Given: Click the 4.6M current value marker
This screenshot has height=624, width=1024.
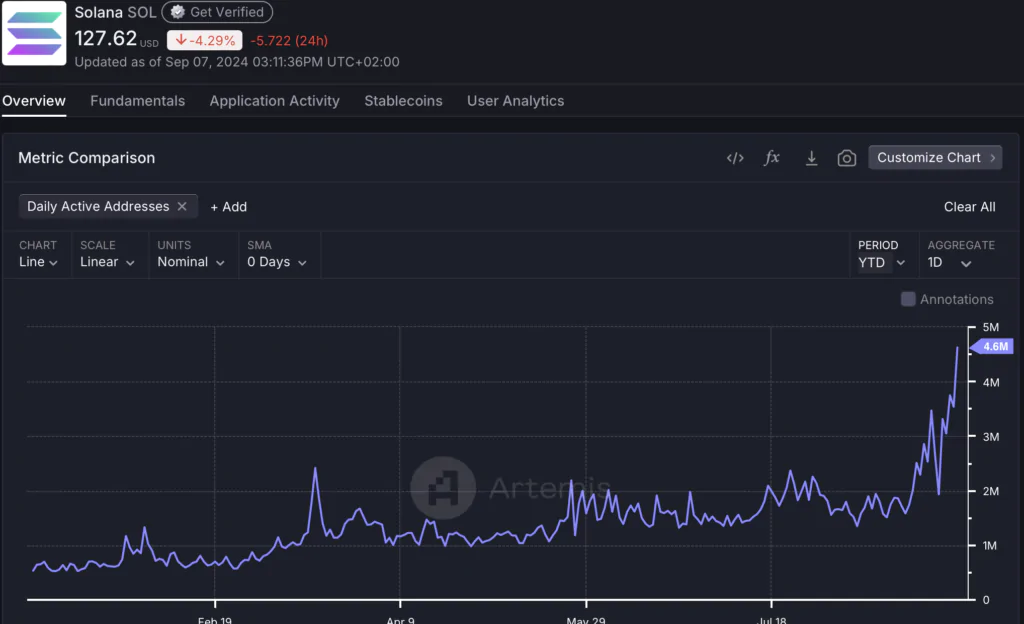Looking at the screenshot, I should [993, 347].
